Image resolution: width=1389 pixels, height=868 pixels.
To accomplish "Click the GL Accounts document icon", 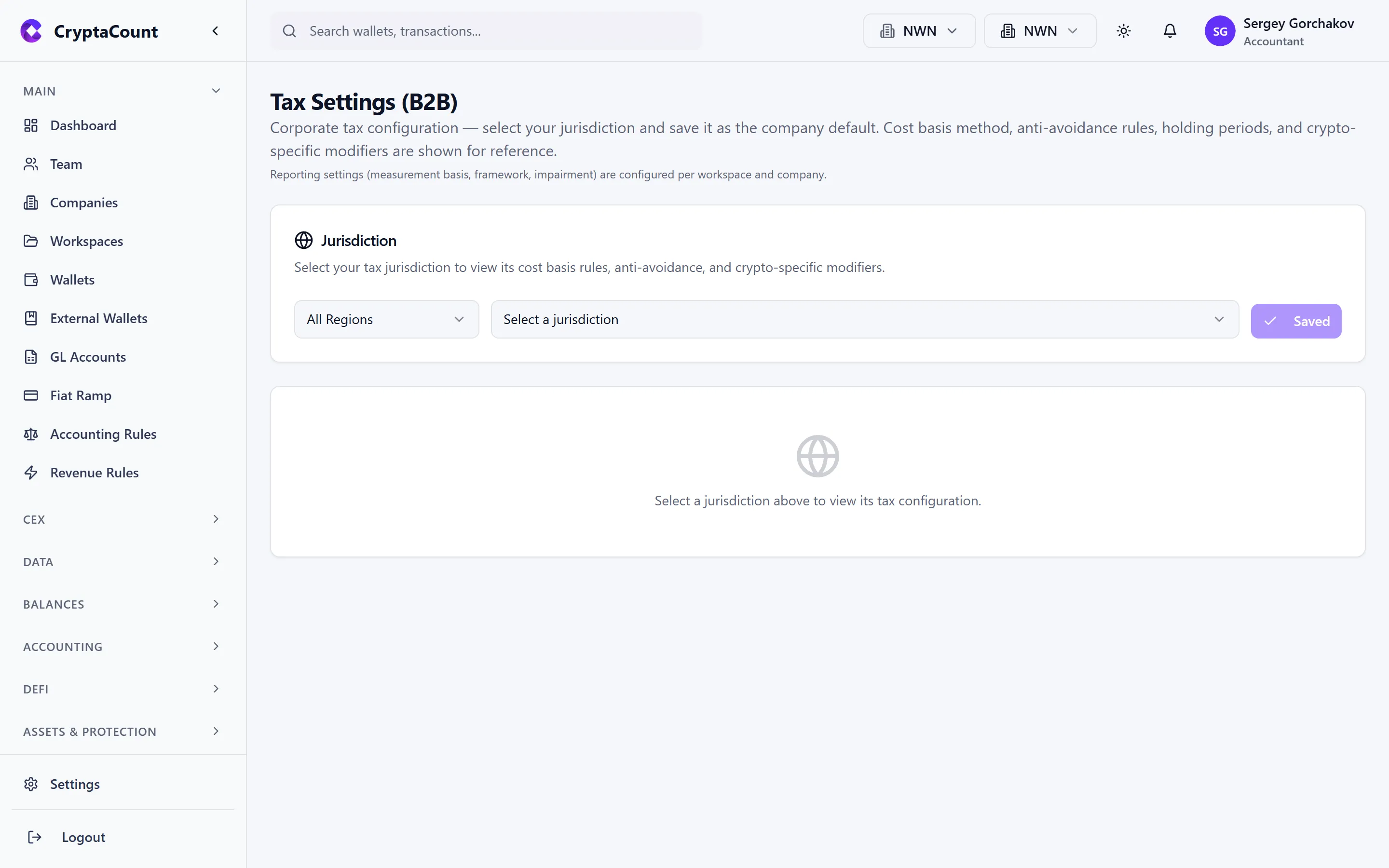I will (31, 356).
